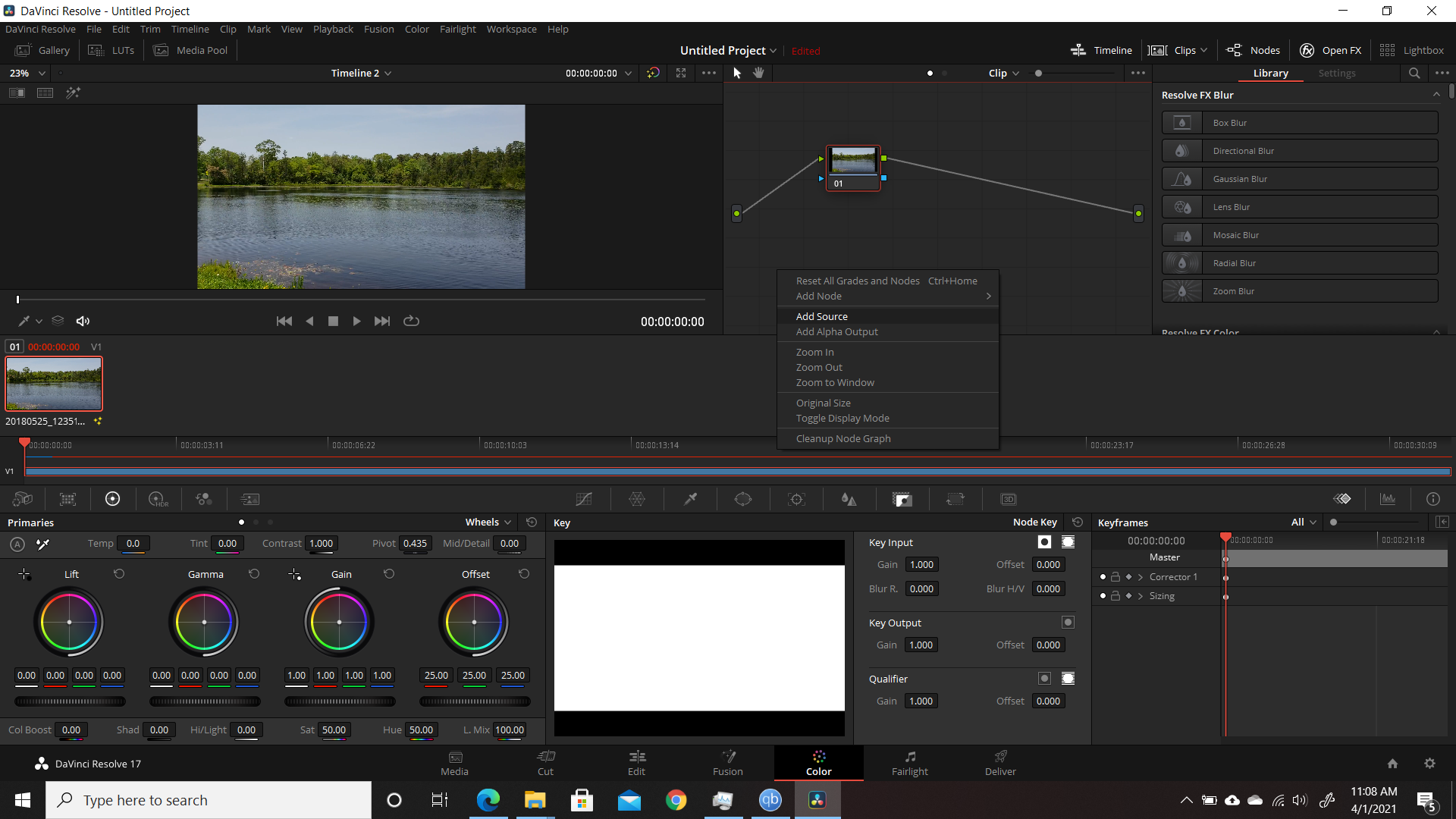Open the Curves palette icon
This screenshot has width=1456, height=819.
tap(584, 499)
